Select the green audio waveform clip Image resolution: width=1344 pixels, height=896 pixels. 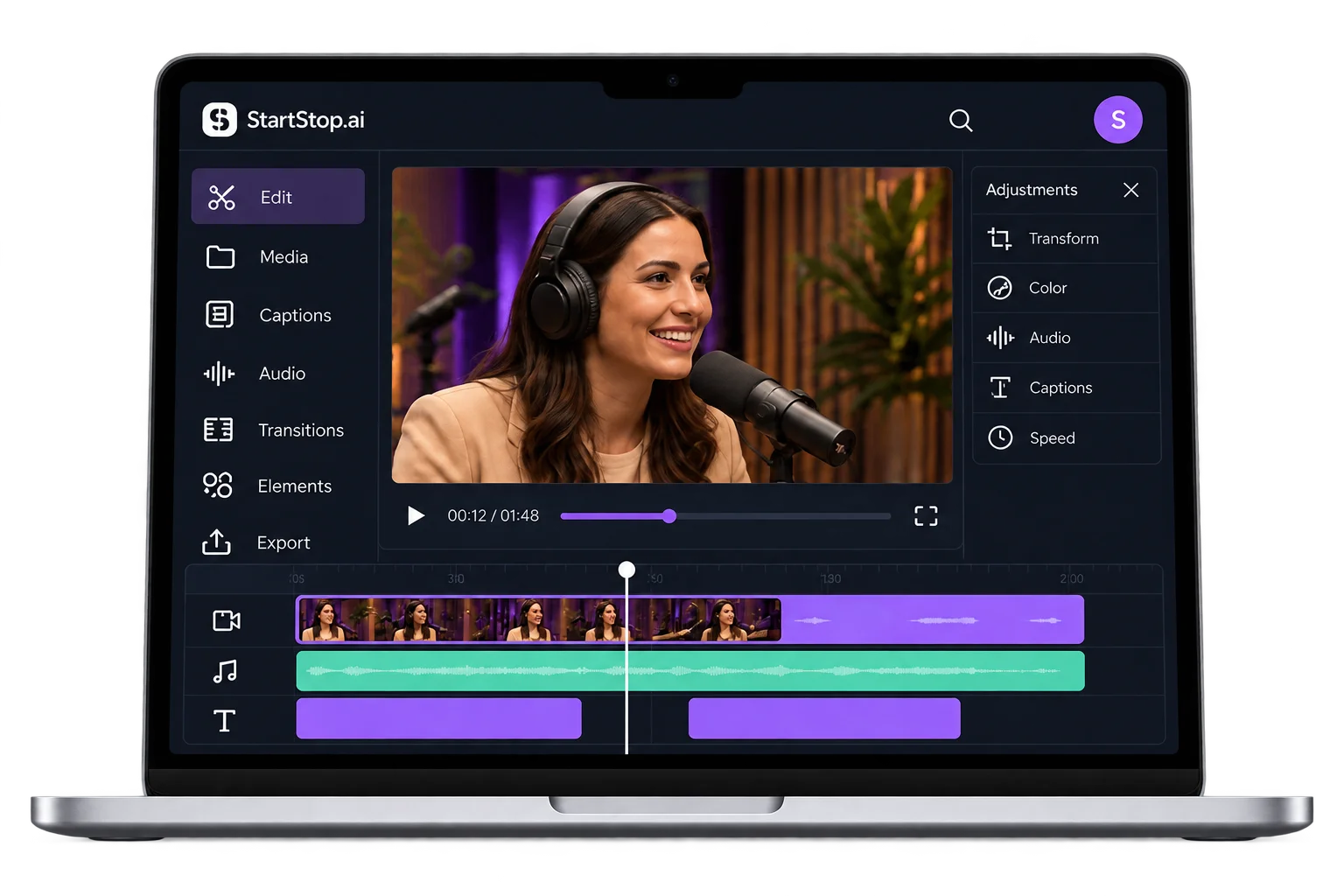(x=690, y=671)
